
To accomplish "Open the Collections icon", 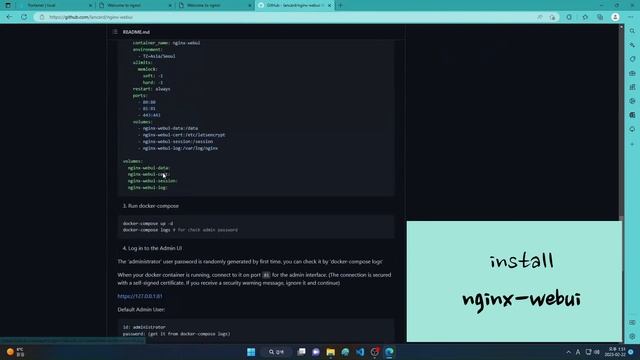I will (600, 17).
